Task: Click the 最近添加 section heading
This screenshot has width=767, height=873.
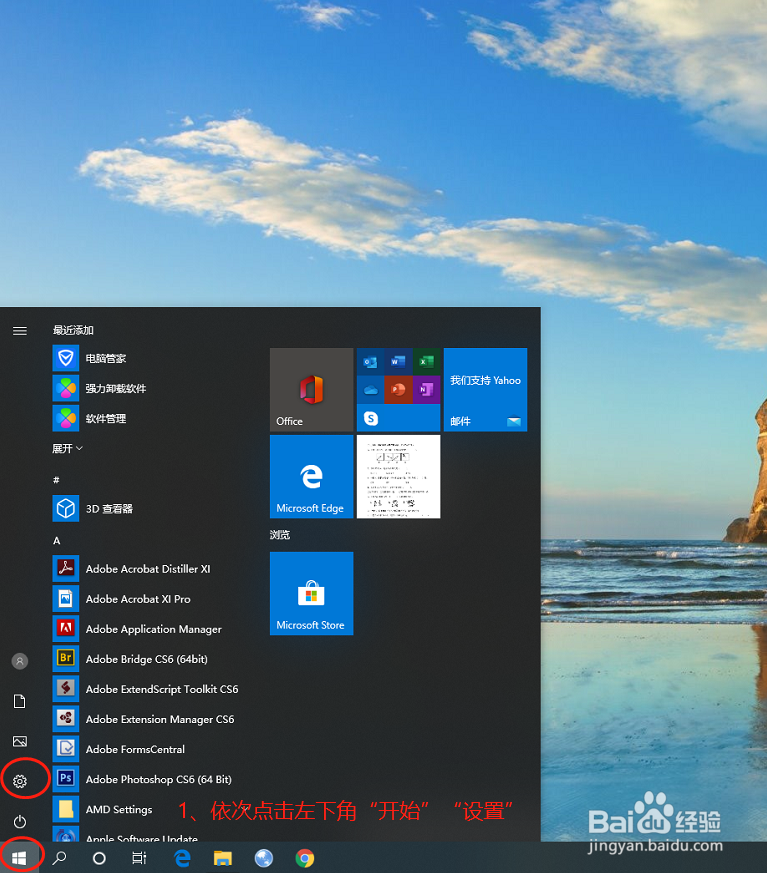Action: [73, 330]
